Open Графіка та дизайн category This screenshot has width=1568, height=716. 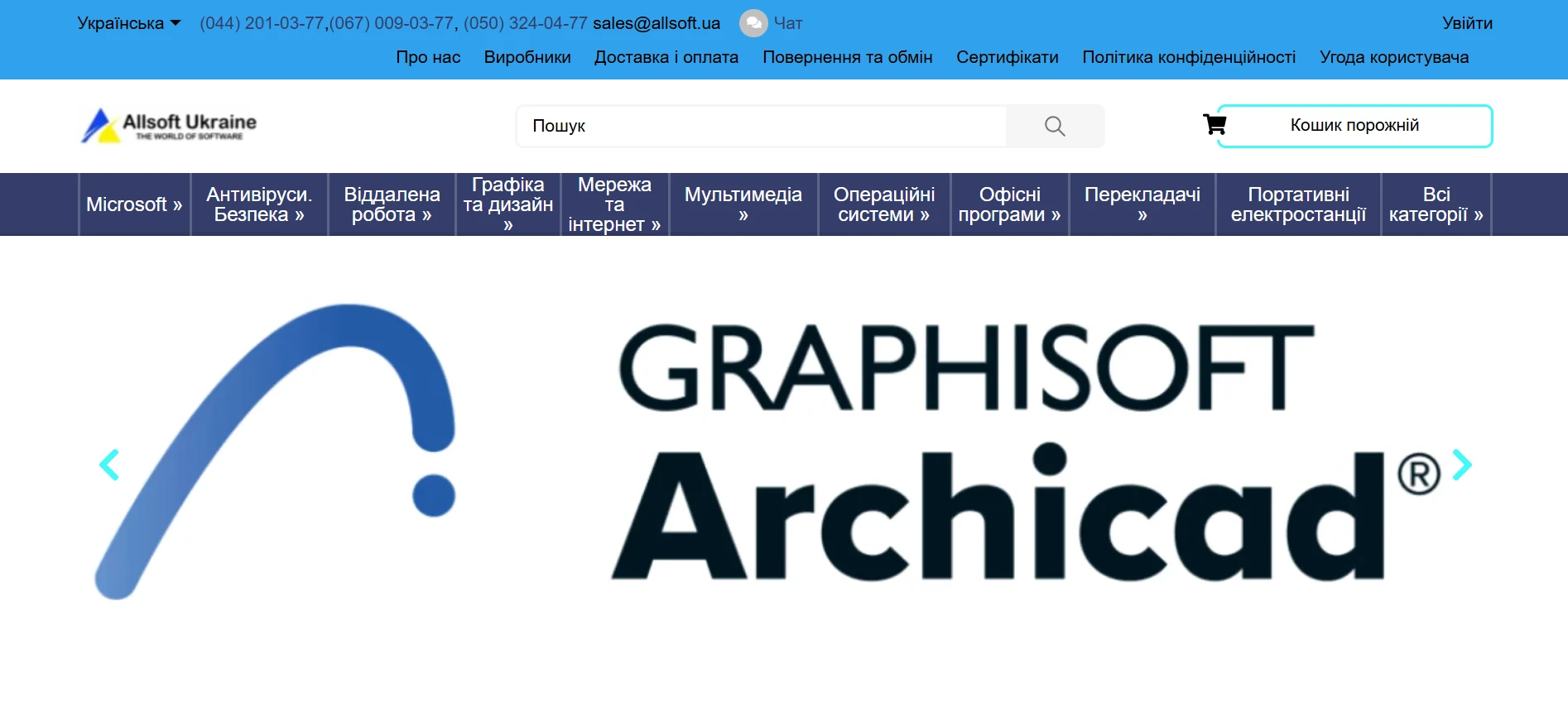coord(507,204)
